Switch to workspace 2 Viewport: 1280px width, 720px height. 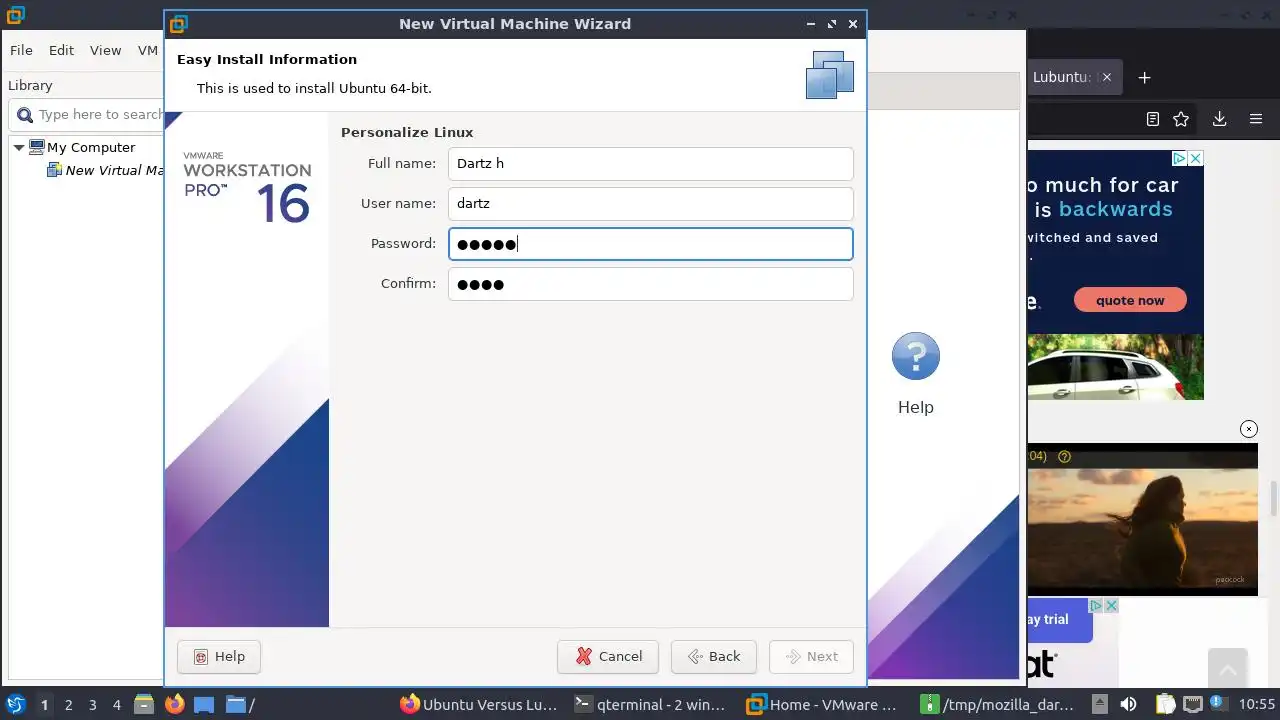68,705
